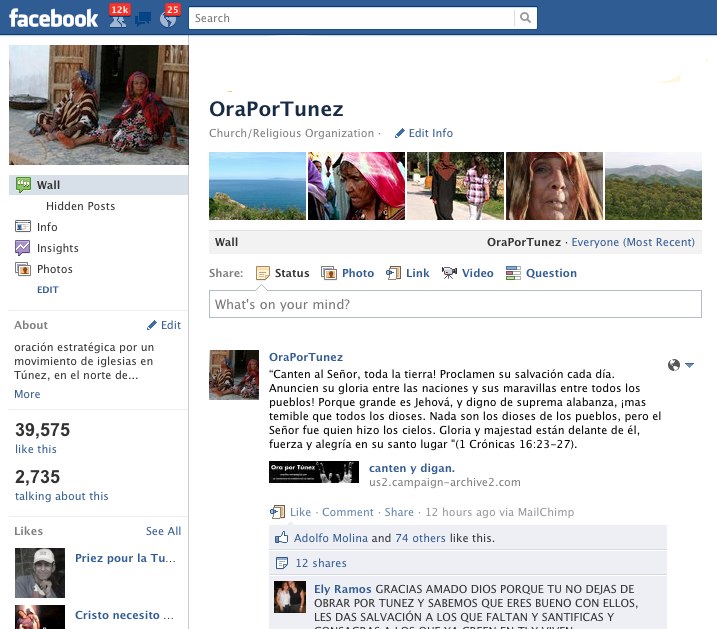Select the Status share tab

point(292,273)
